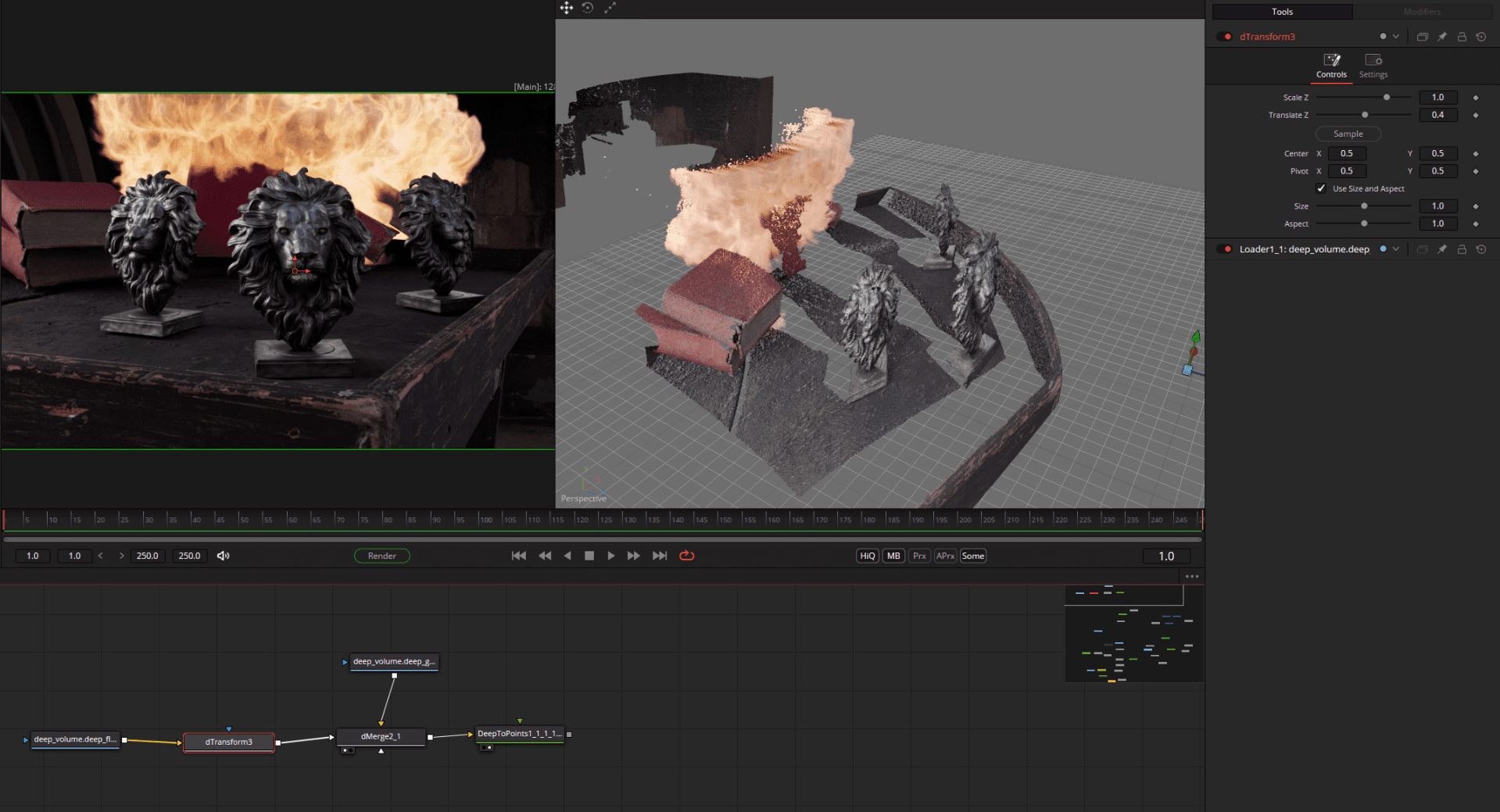Switch to the Settings tab for dTransform3
Screen dimensions: 1500x812
click(x=1373, y=66)
